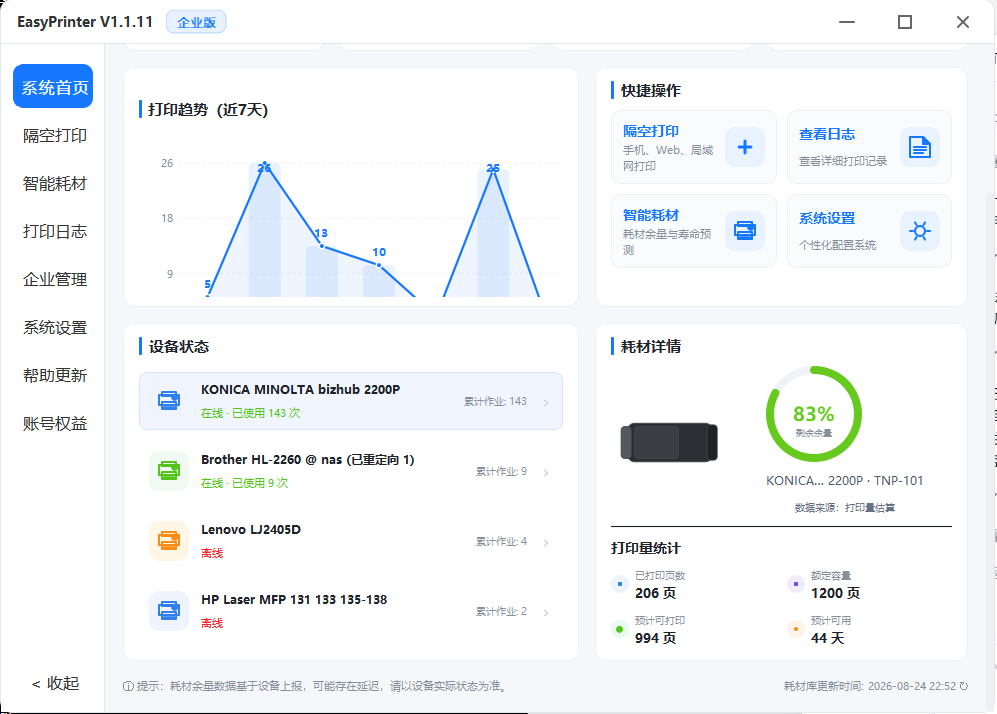Click printer icon on 智能耗材 card
The width and height of the screenshot is (997, 714).
tap(745, 231)
